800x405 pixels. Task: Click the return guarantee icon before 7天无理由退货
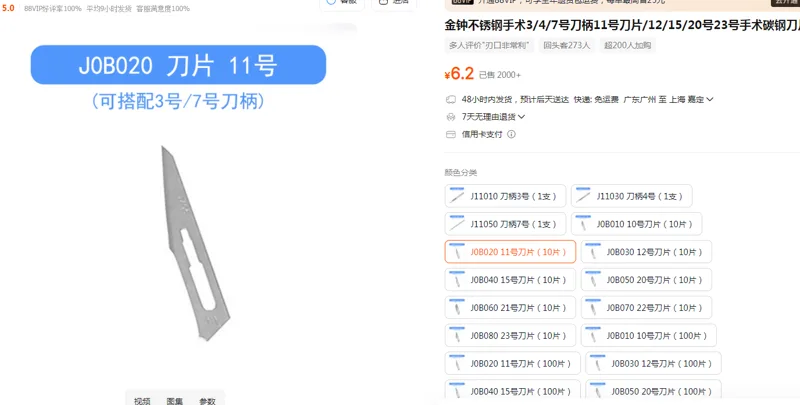coord(451,117)
